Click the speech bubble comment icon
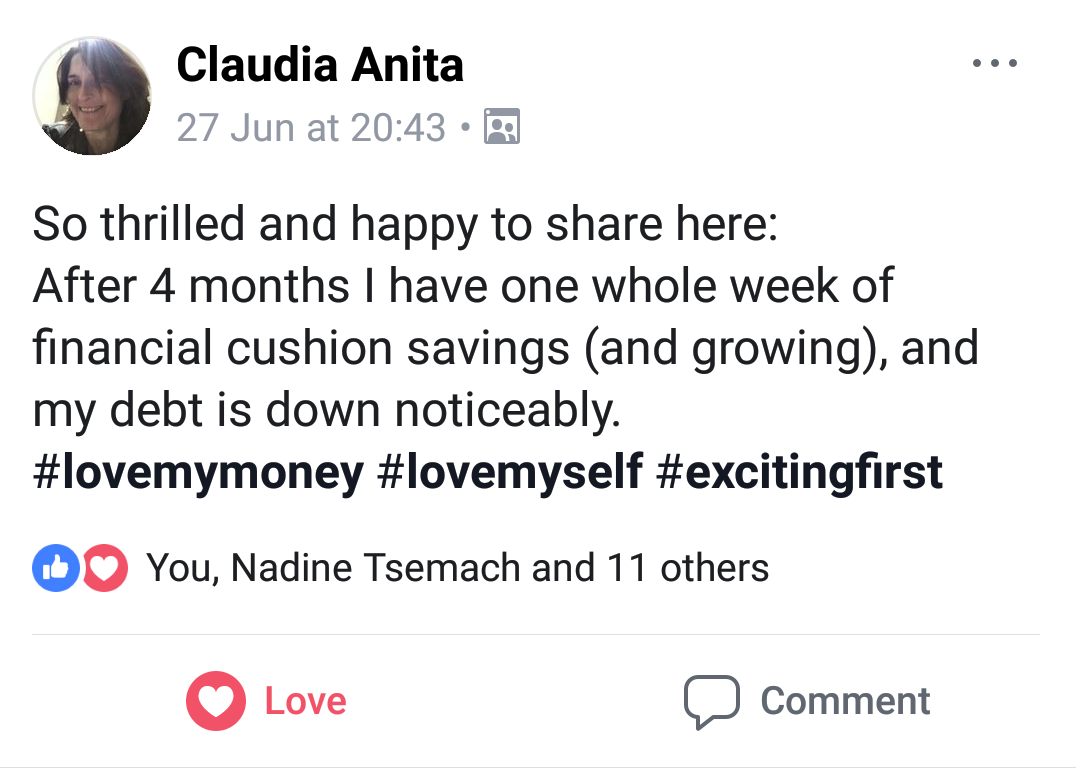The height and width of the screenshot is (768, 1076). 711,701
